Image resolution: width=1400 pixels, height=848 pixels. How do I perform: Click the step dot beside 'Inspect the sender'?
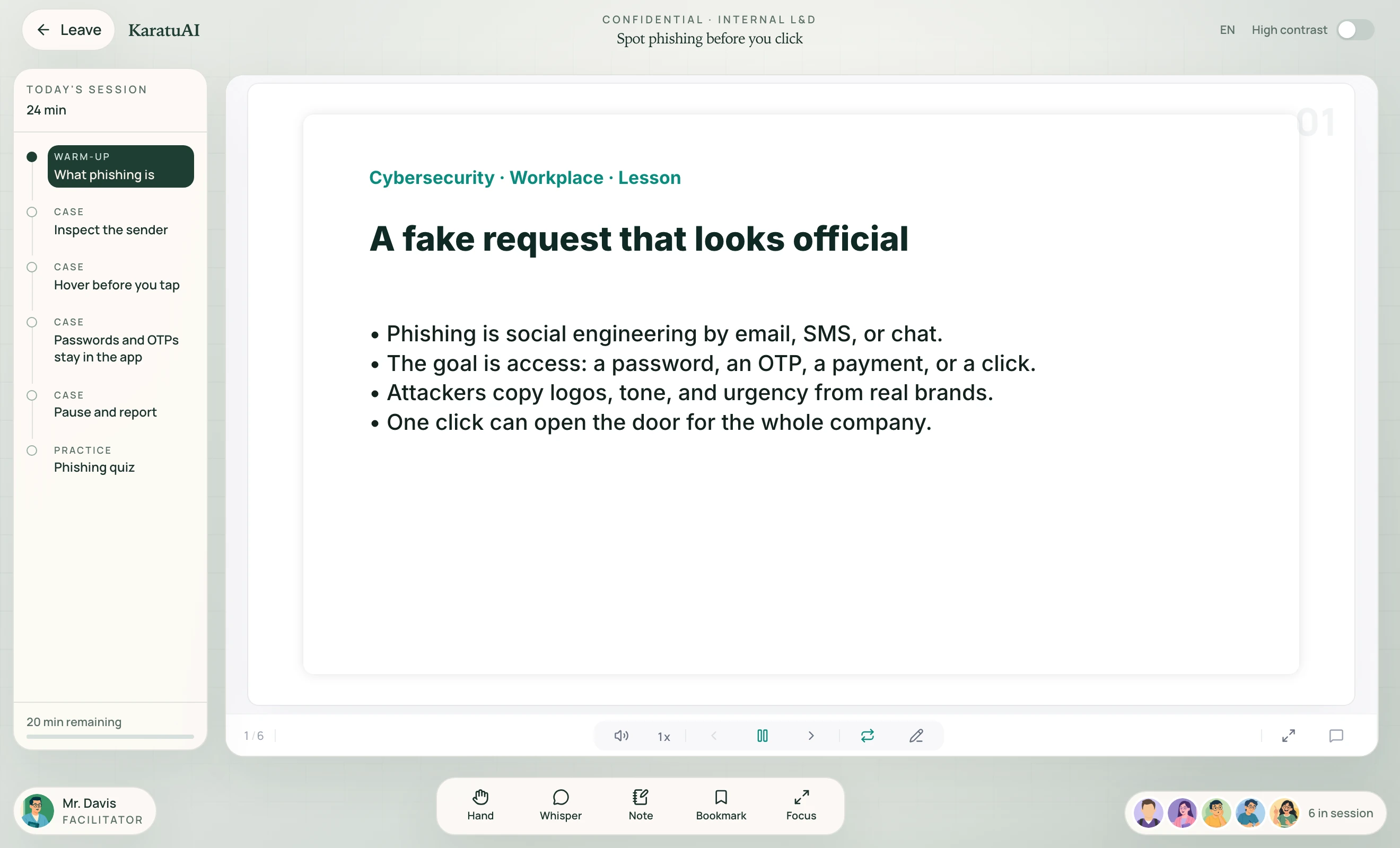32,212
